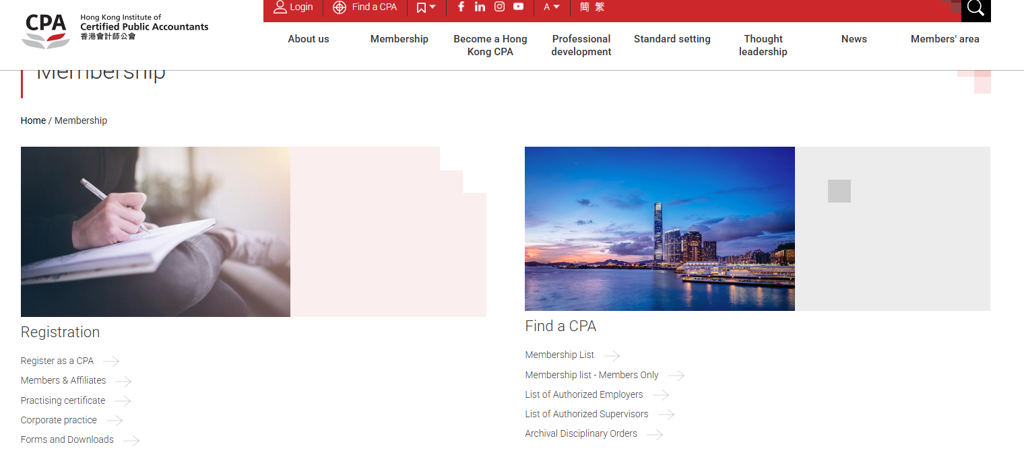The image size is (1024, 463).
Task: Open the YouTube icon link
Action: [x=518, y=7]
